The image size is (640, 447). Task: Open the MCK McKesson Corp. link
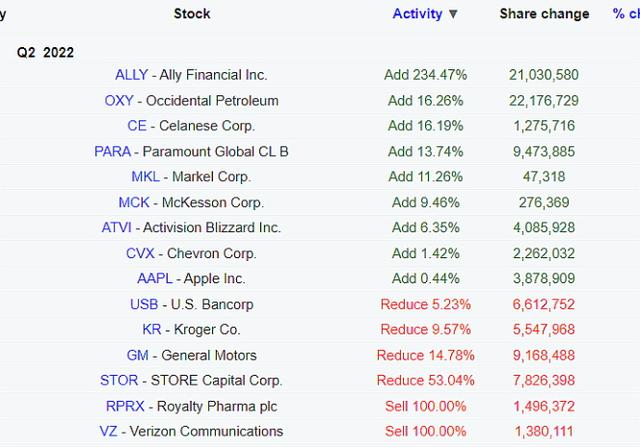[x=134, y=202]
